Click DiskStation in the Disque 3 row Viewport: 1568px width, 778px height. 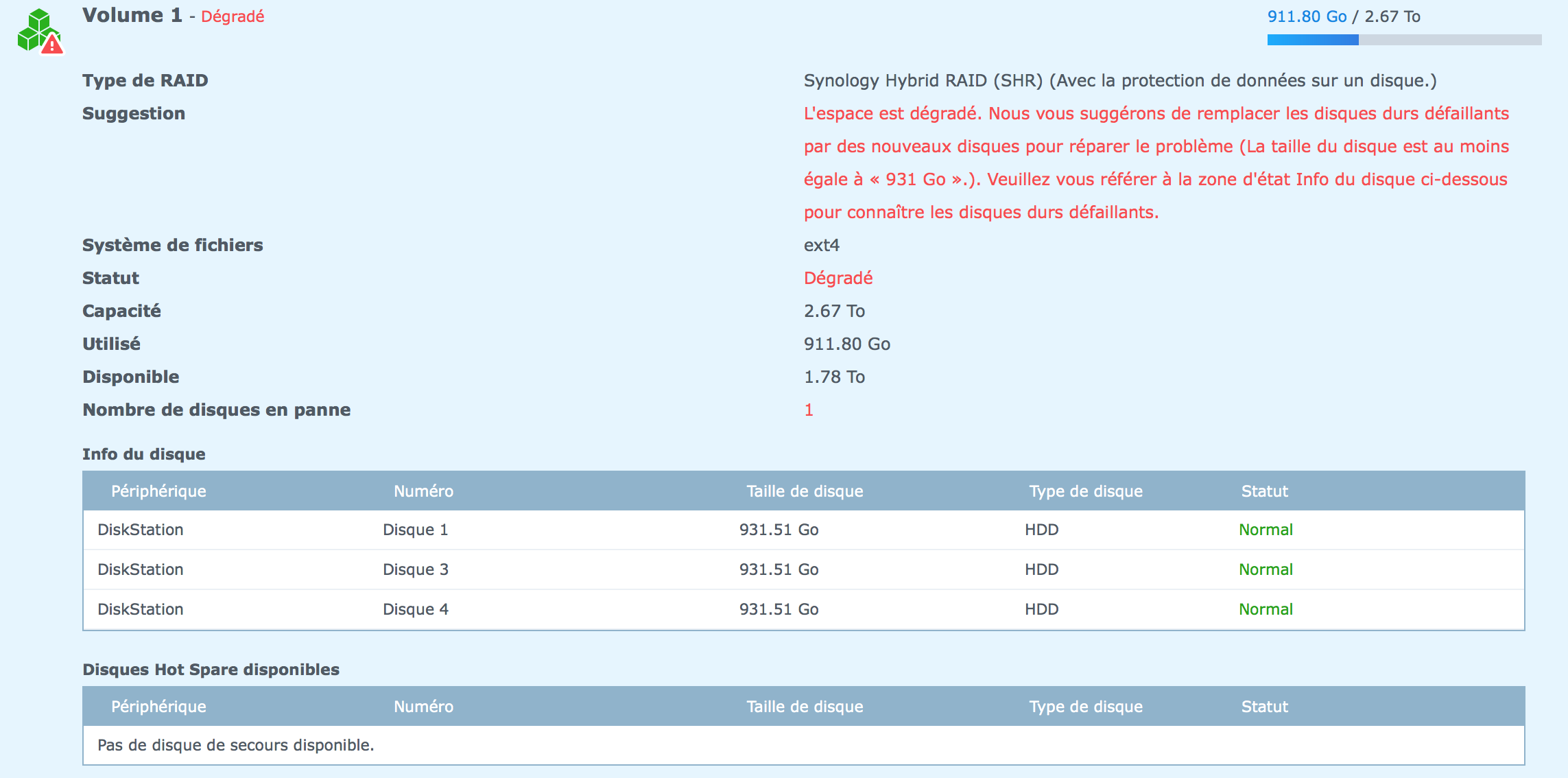click(x=141, y=569)
